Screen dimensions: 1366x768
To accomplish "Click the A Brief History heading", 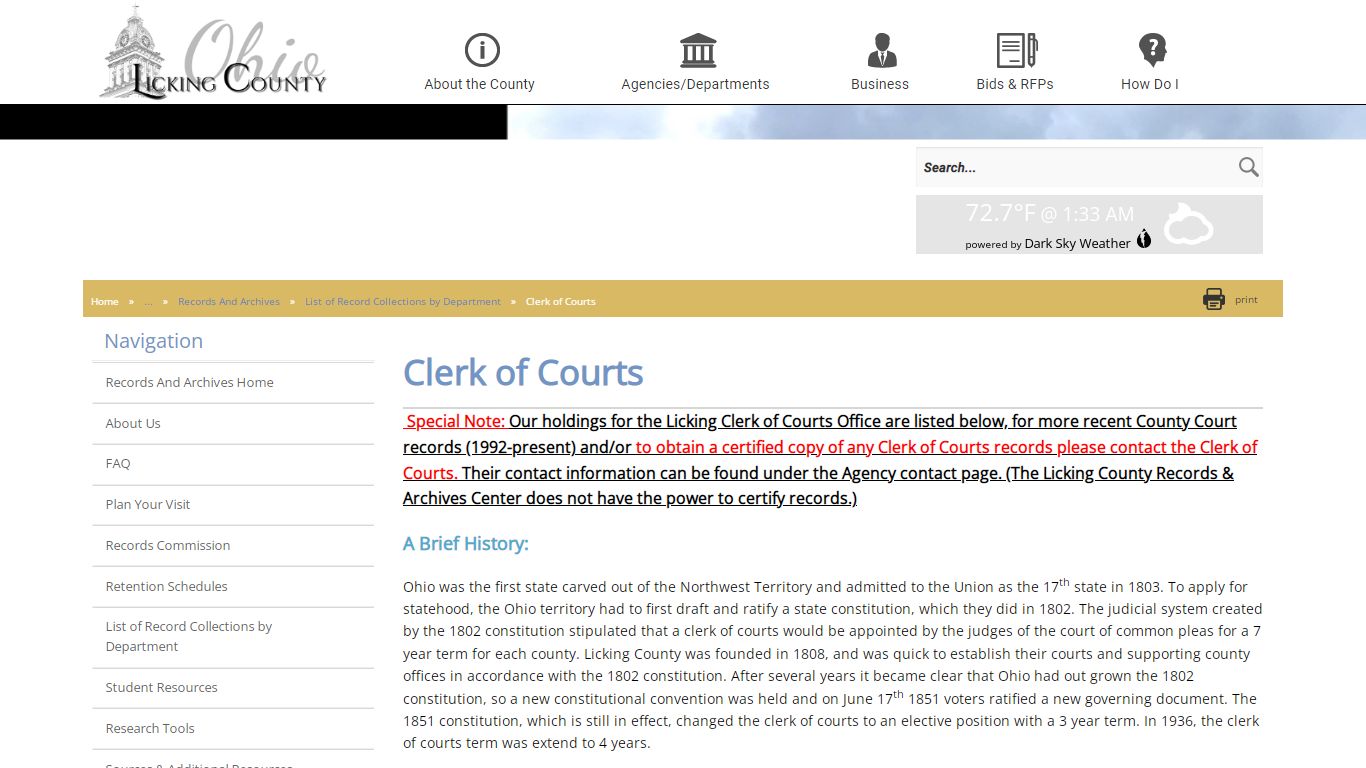I will click(x=466, y=544).
